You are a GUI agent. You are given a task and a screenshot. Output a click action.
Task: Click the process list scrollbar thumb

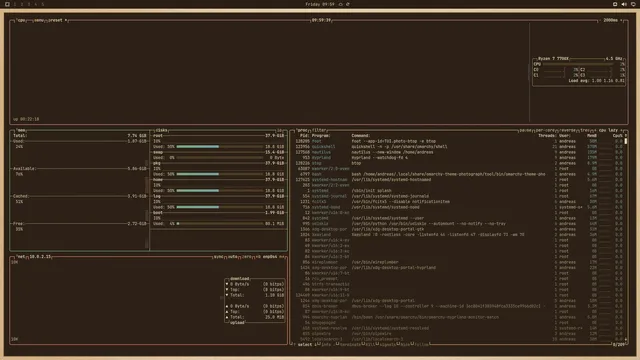[626, 141]
